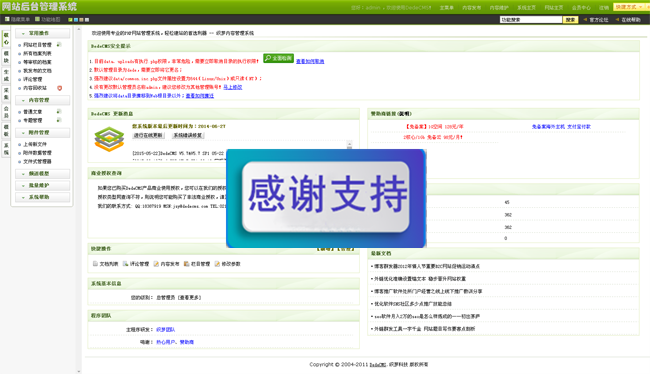Open the 查看如何迁移 link

tap(200, 96)
